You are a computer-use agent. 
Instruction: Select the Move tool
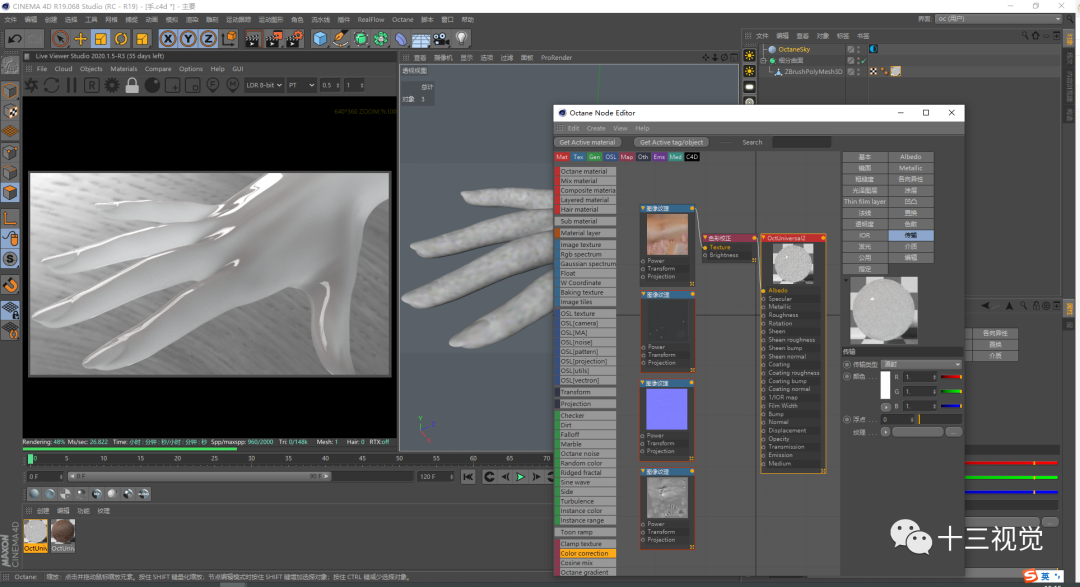click(x=81, y=39)
